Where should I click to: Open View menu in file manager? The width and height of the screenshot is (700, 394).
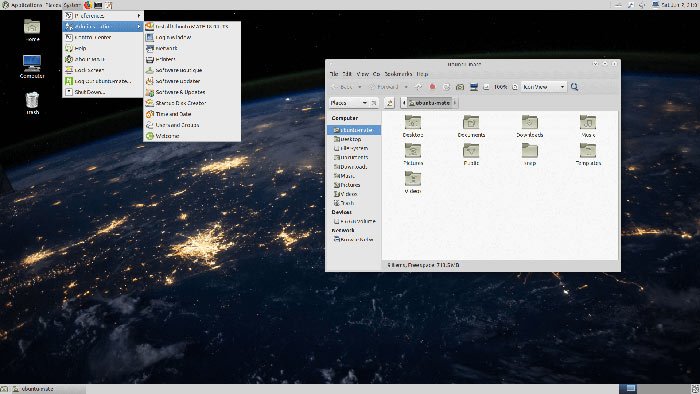click(362, 74)
